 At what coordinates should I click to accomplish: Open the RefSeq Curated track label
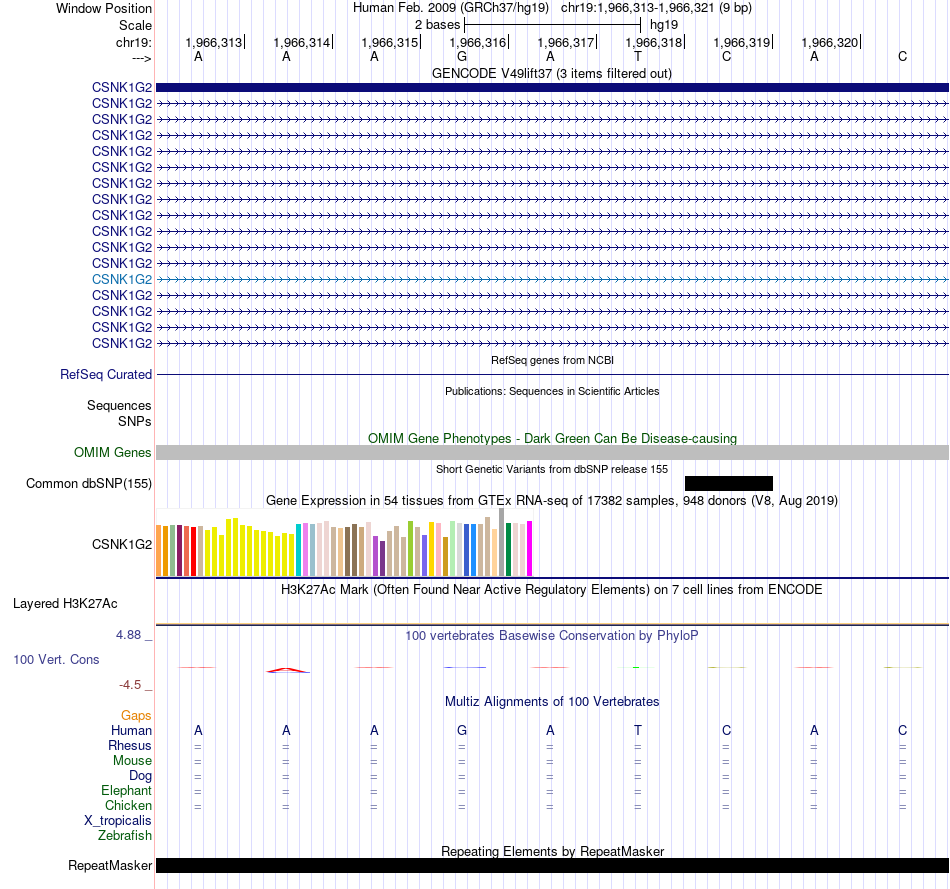tap(105, 375)
